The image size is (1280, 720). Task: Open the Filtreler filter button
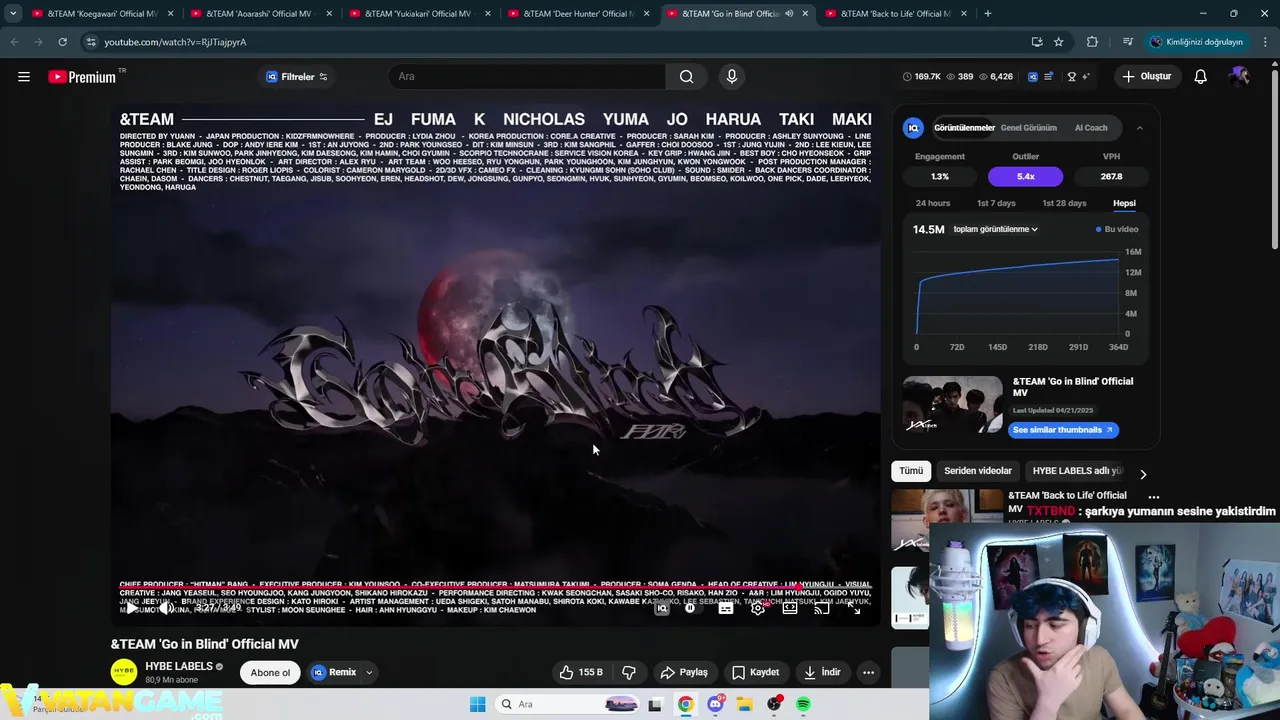[x=296, y=77]
